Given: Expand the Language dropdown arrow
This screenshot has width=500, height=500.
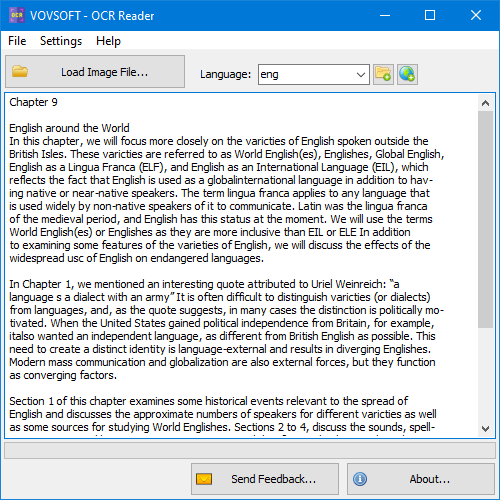Looking at the screenshot, I should pyautogui.click(x=361, y=75).
